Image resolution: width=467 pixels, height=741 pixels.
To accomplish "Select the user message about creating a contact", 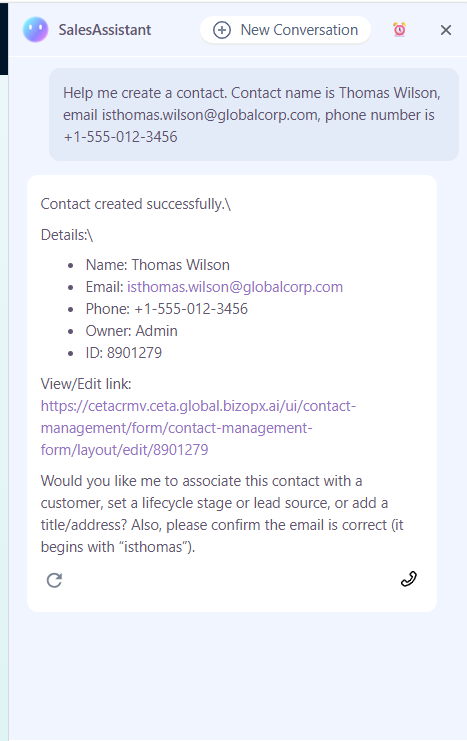I will point(254,115).
